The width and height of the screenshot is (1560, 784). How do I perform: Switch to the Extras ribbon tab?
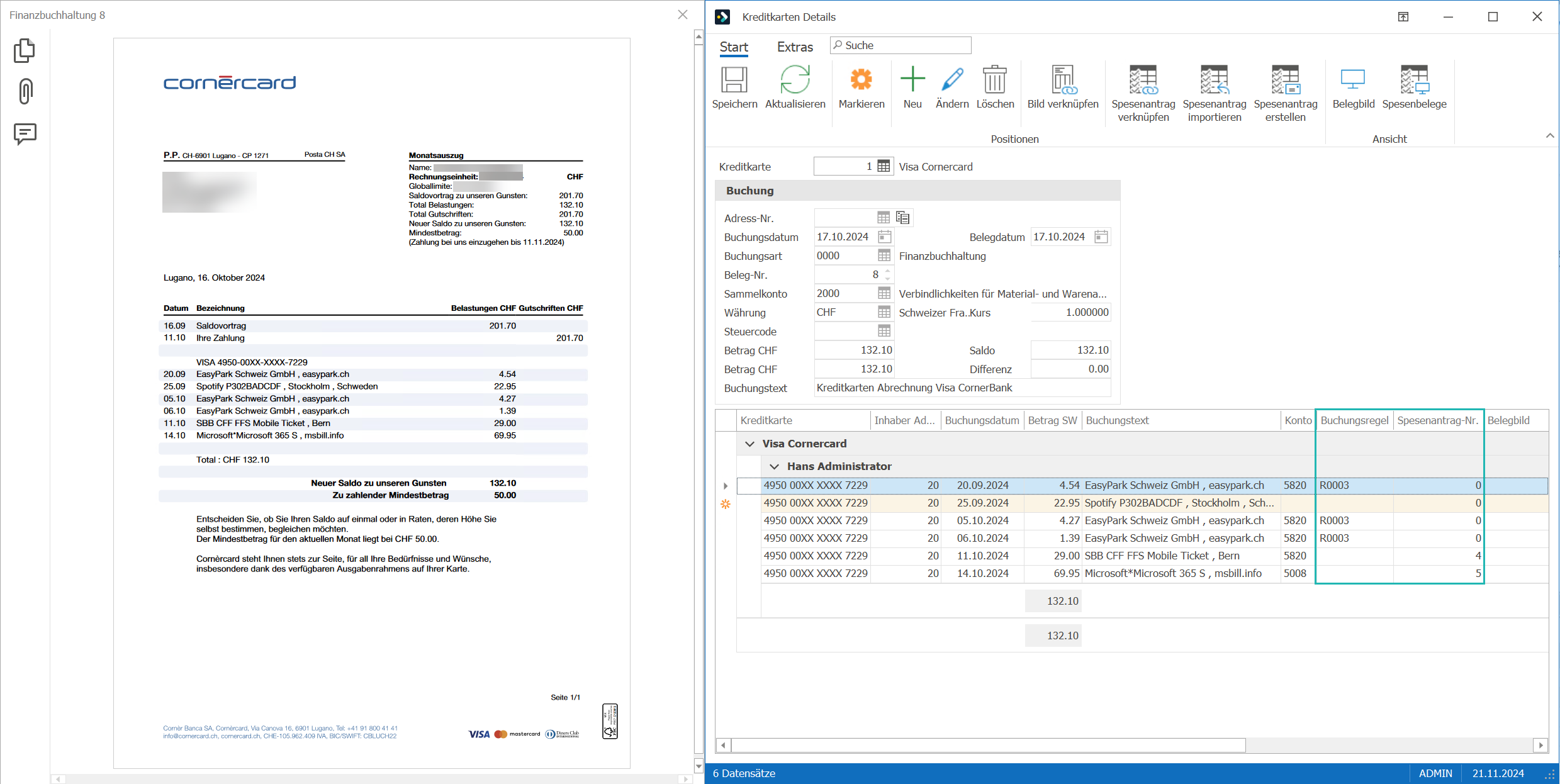[x=795, y=47]
